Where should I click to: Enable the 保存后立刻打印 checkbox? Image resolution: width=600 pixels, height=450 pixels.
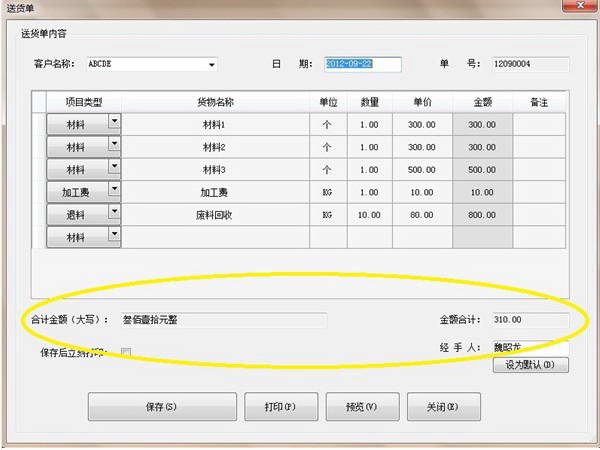(x=126, y=351)
